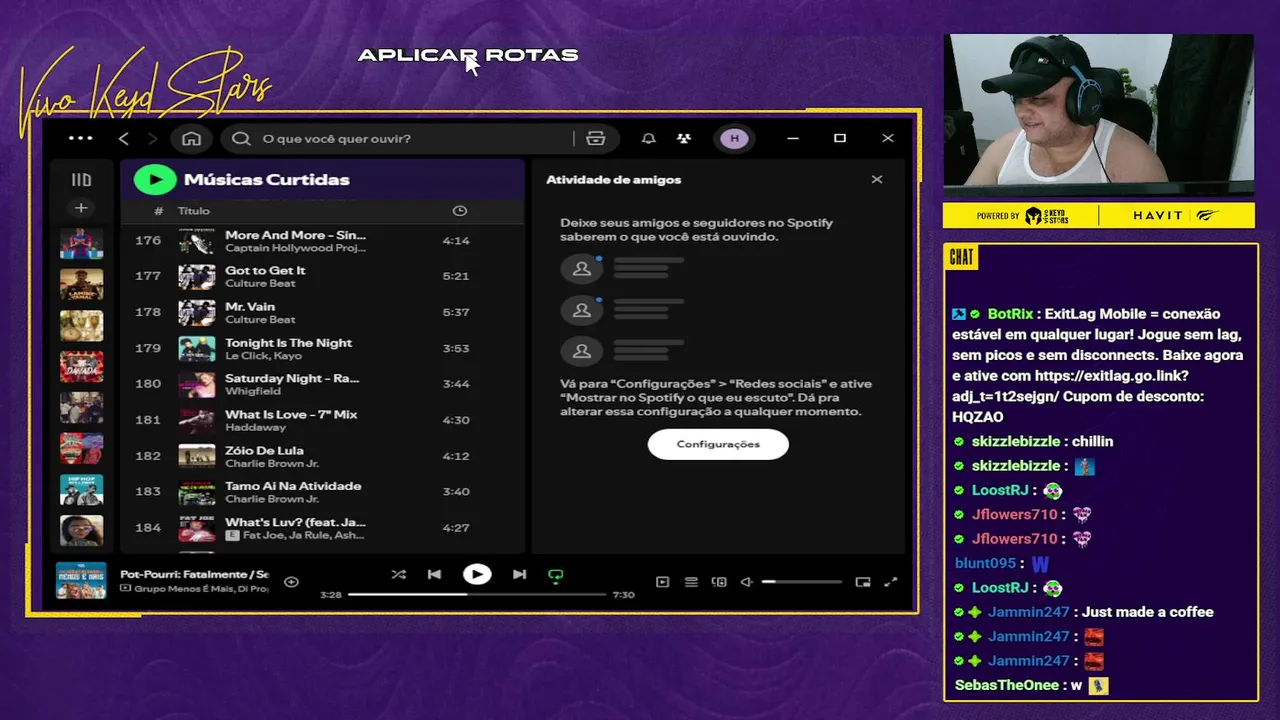The width and height of the screenshot is (1280, 720).
Task: Toggle repeat mode
Action: pos(556,575)
